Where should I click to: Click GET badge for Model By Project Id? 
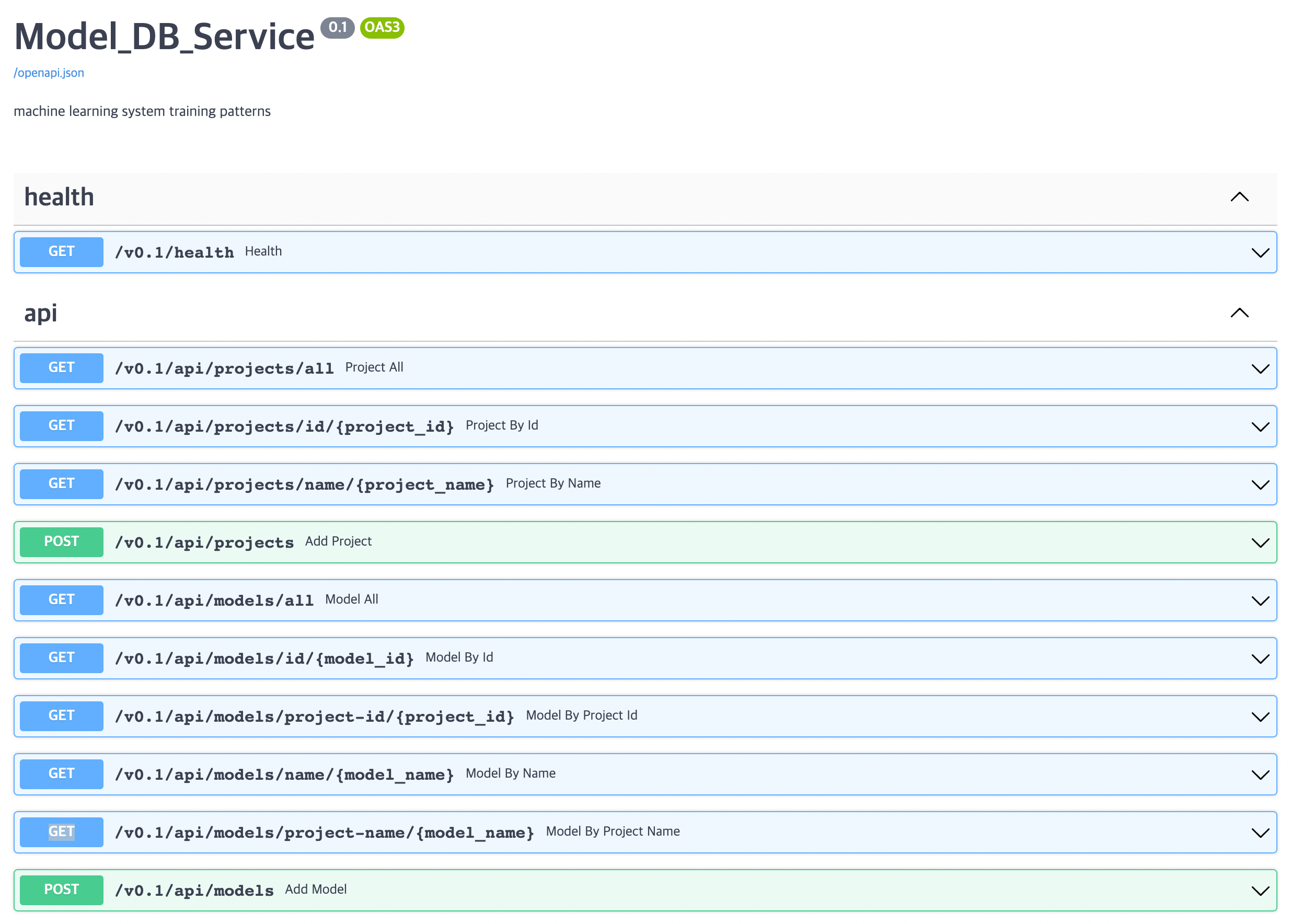pos(62,716)
